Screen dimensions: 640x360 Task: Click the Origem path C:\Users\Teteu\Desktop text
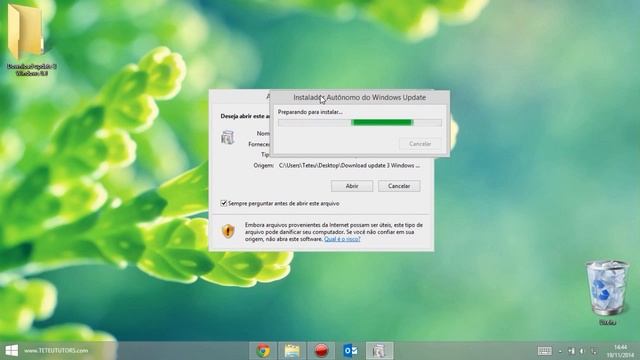click(349, 165)
